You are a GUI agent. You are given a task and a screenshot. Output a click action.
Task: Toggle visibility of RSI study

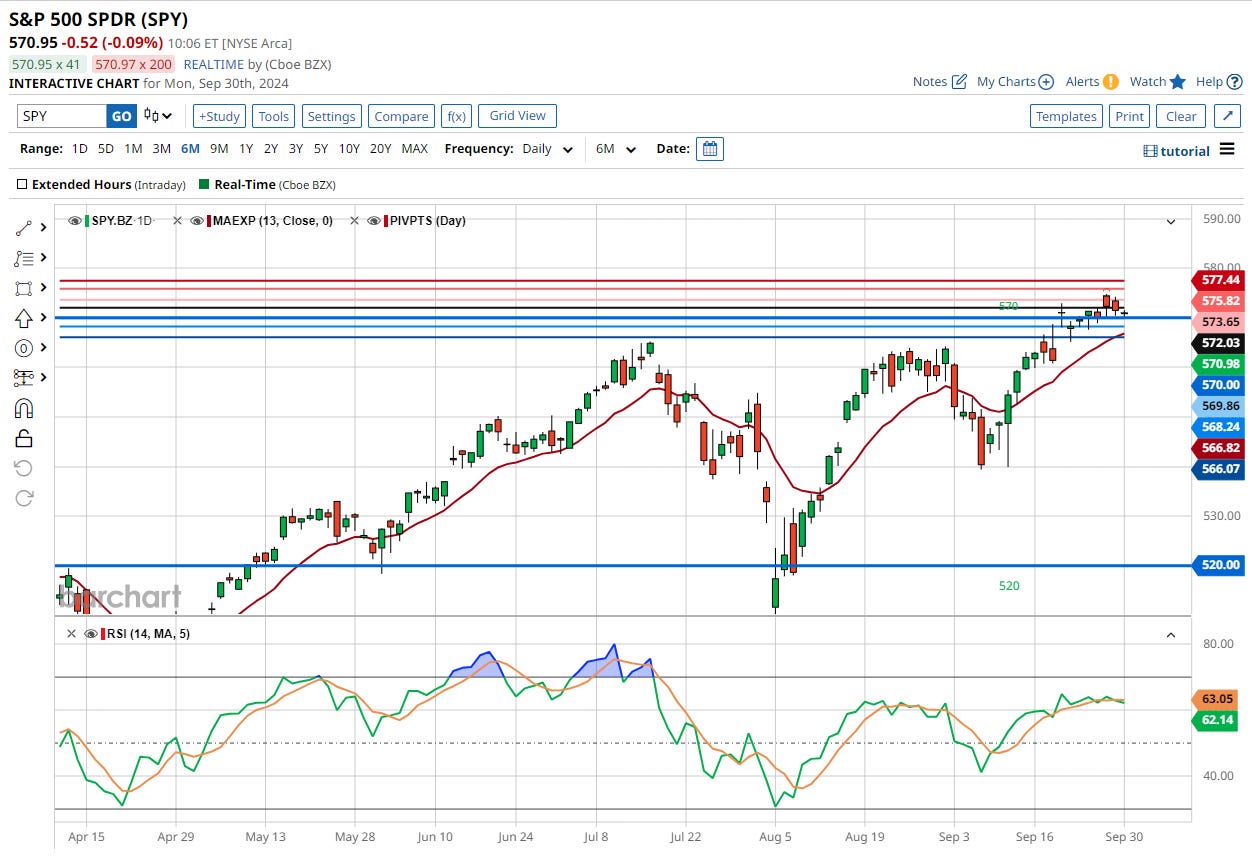point(91,634)
